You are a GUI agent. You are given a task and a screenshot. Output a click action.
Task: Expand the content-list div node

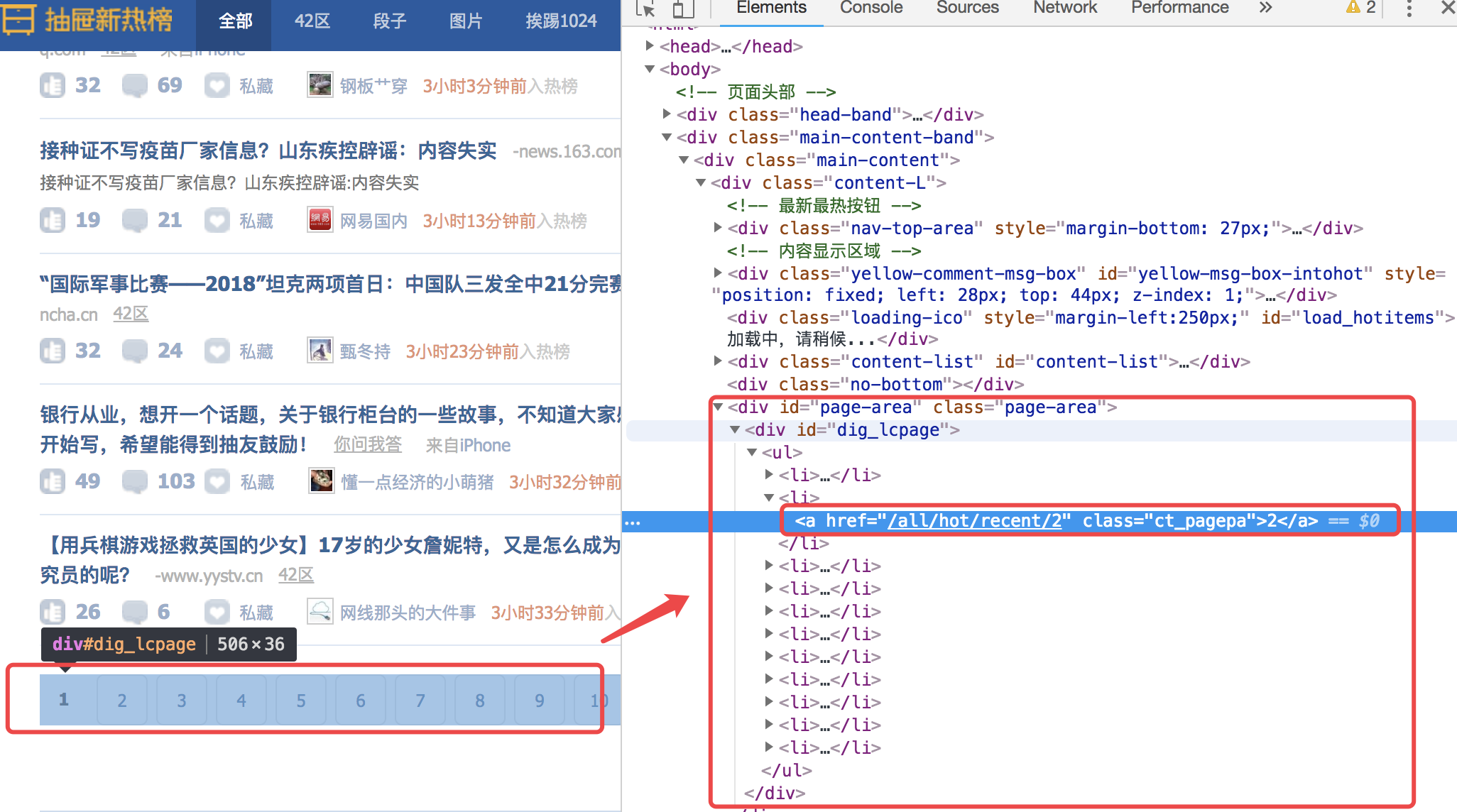pos(718,361)
